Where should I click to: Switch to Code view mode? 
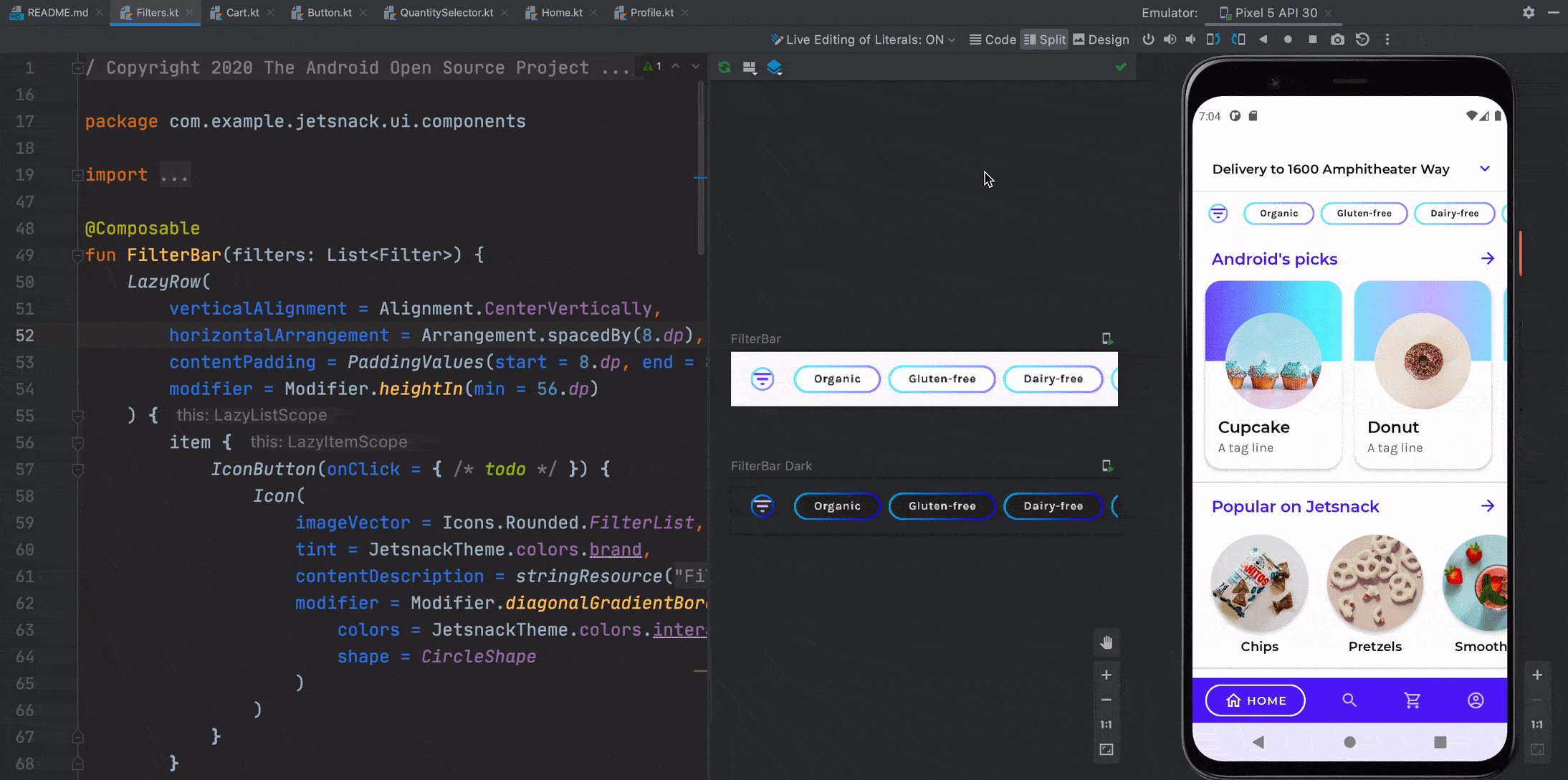993,39
